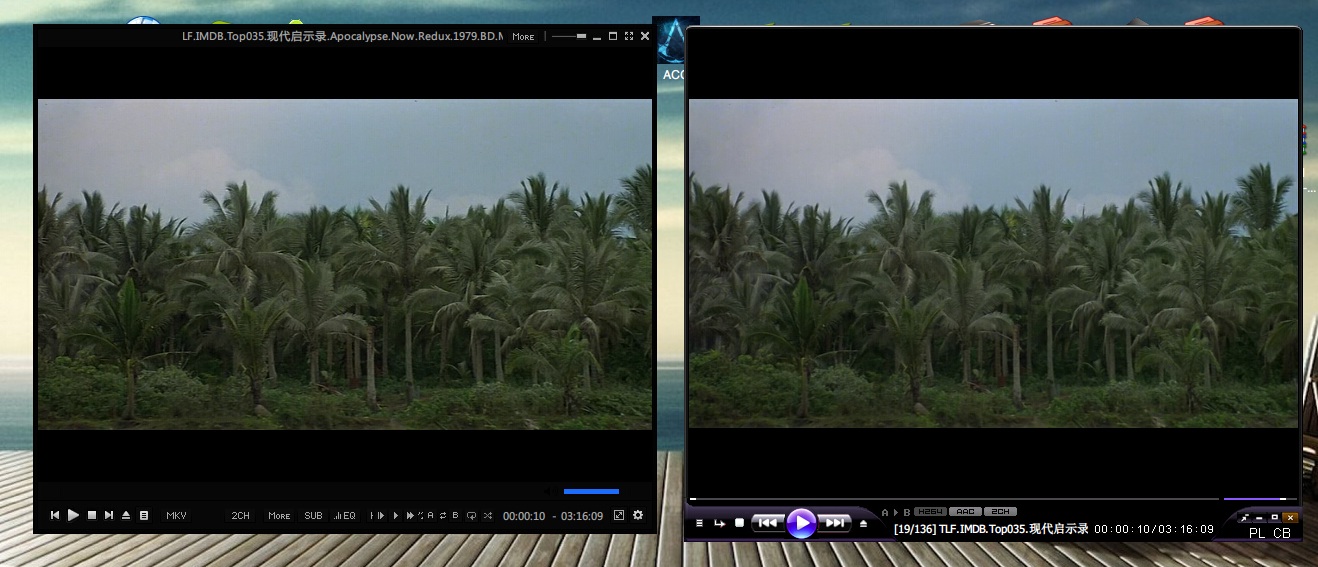Click the EQ equalizer button
The width and height of the screenshot is (1318, 567).
345,515
